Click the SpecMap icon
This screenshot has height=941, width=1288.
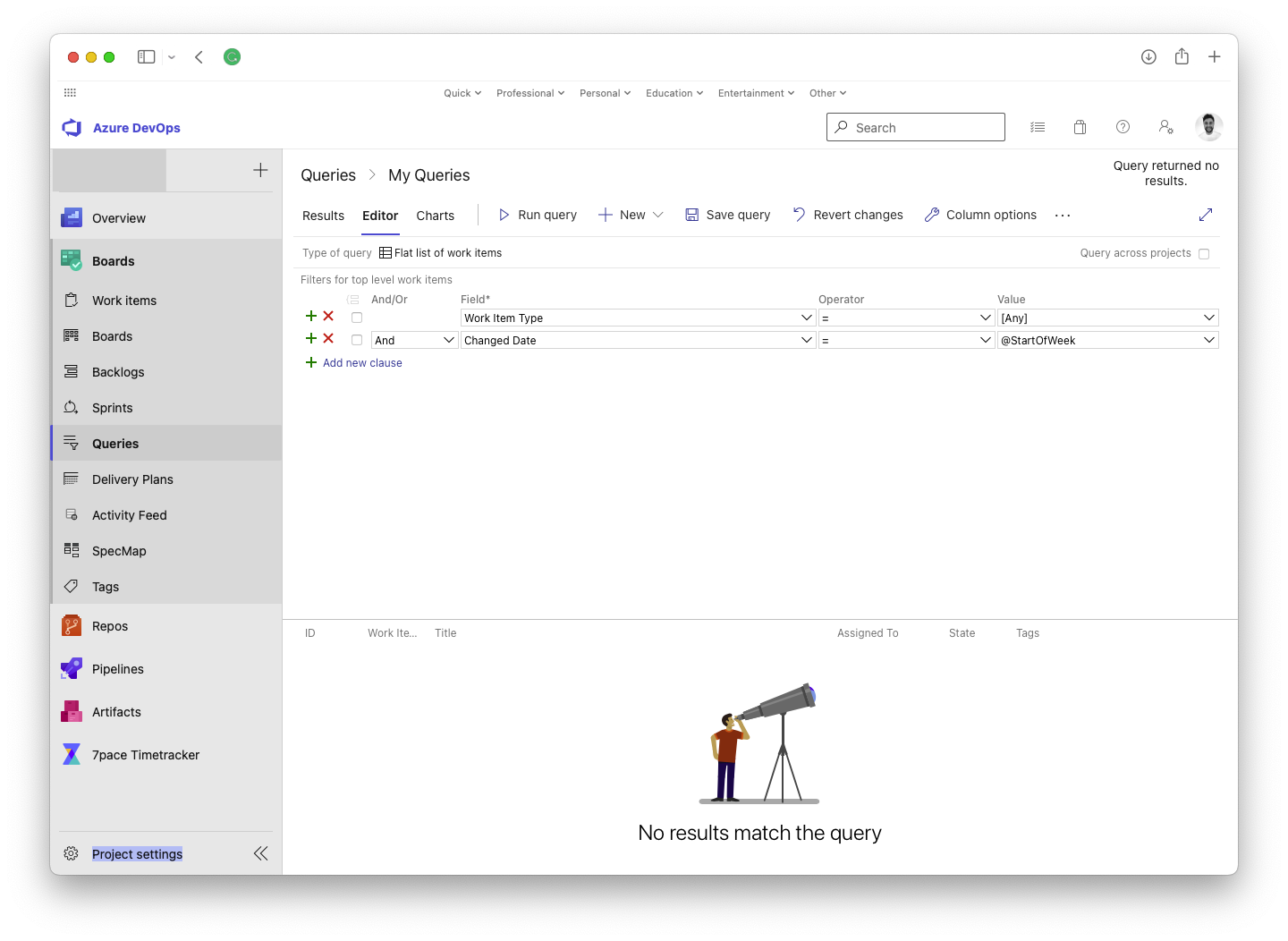[72, 550]
